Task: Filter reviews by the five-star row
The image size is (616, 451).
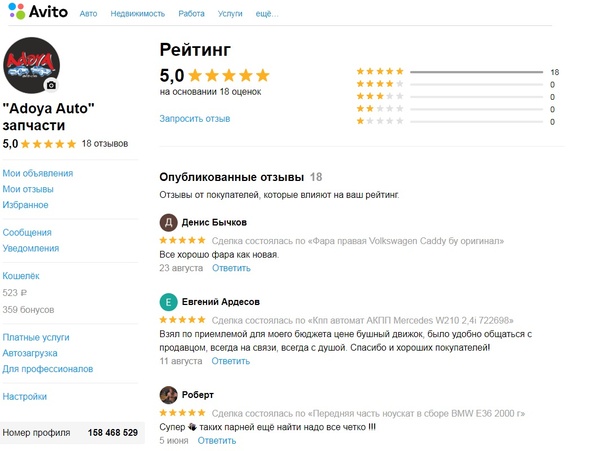Action: click(x=457, y=72)
